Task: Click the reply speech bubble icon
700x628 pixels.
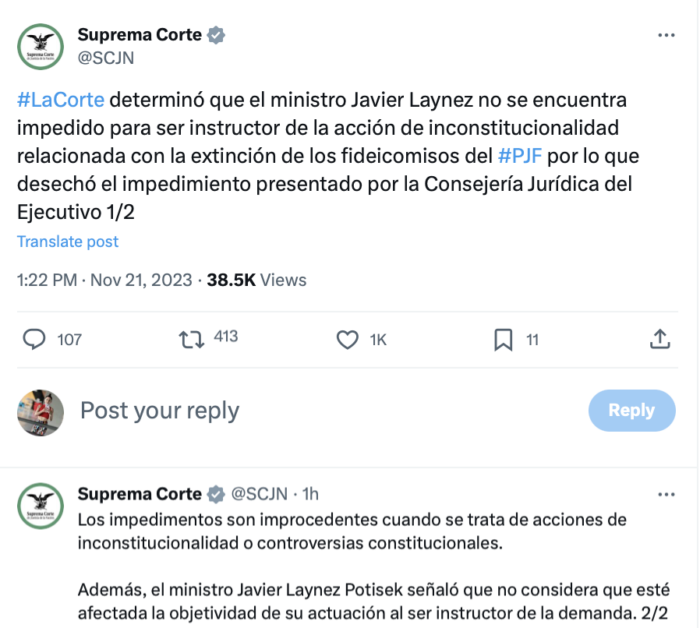Action: 35,340
